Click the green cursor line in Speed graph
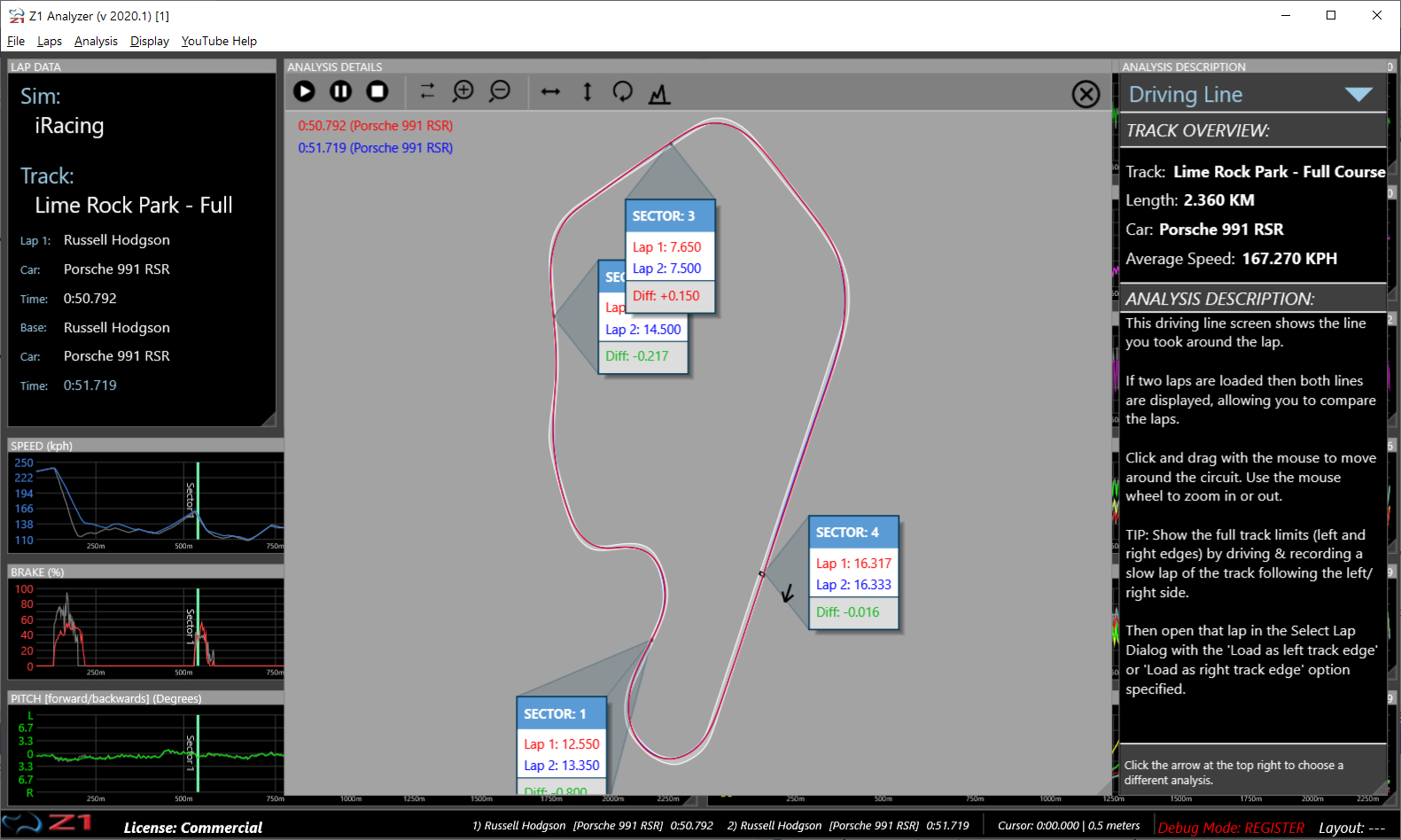Screen dimensions: 1401x840 198,501
